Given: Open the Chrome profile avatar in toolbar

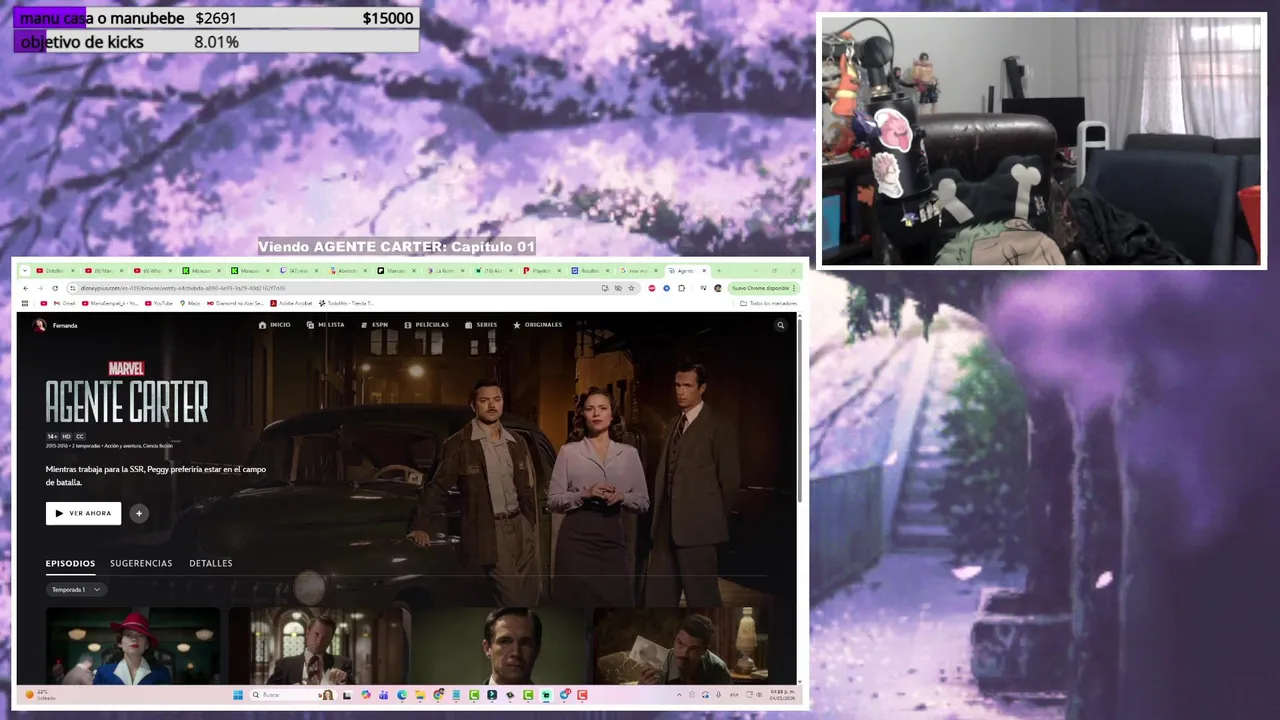Looking at the screenshot, I should (718, 288).
